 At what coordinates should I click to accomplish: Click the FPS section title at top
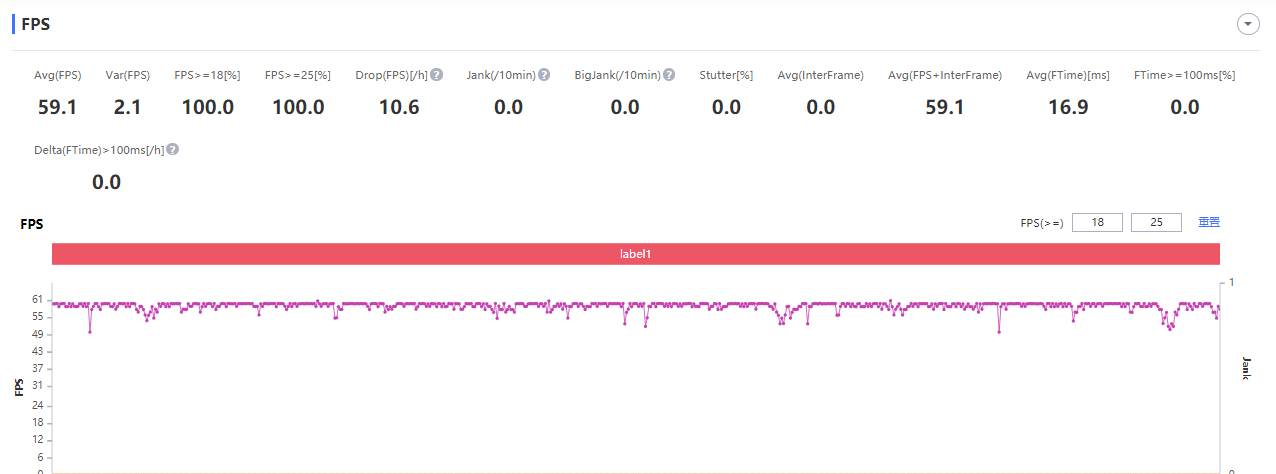[x=36, y=24]
